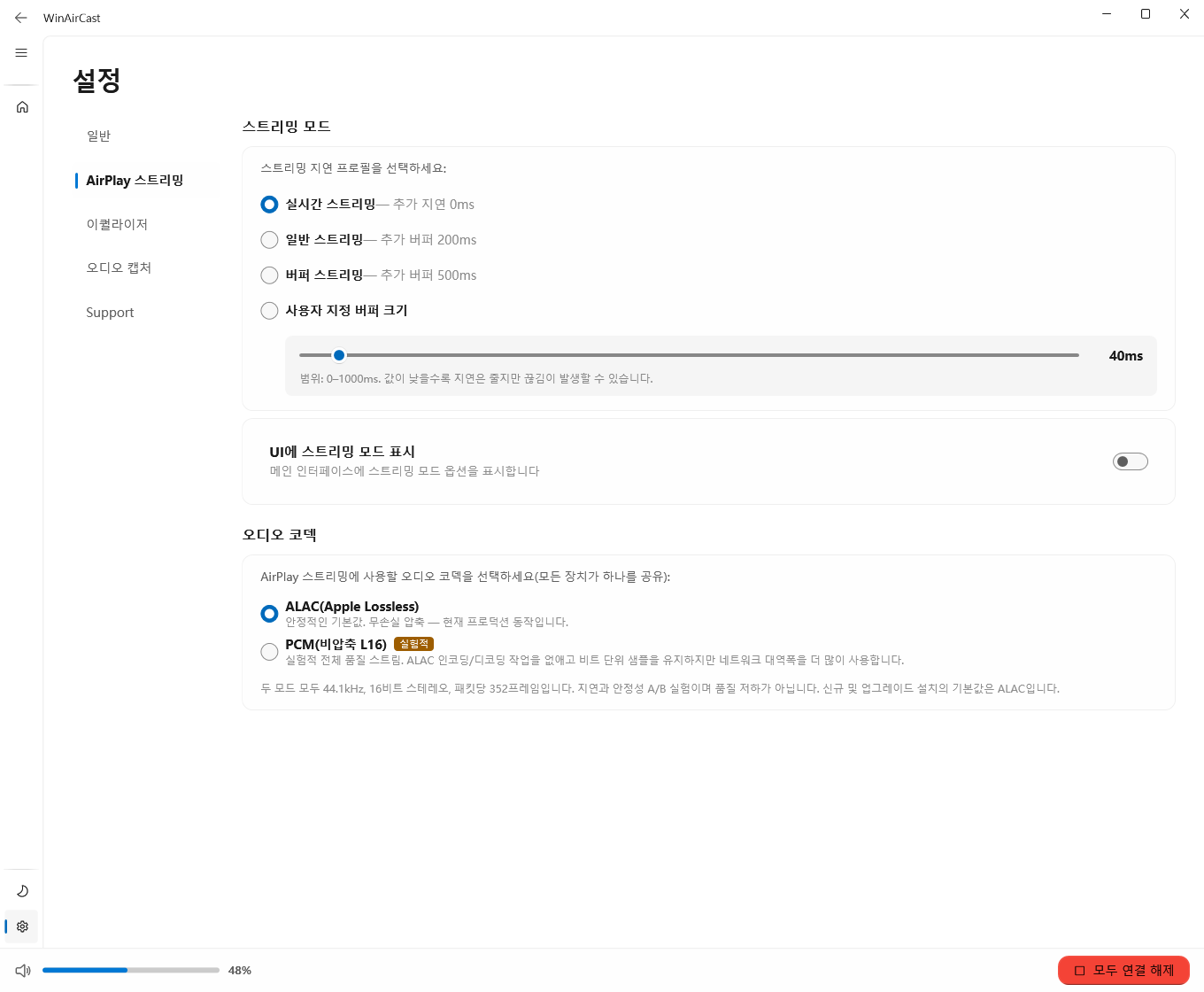The height and width of the screenshot is (992, 1204).
Task: Click the custom buffer size slider thumb
Action: (x=339, y=355)
